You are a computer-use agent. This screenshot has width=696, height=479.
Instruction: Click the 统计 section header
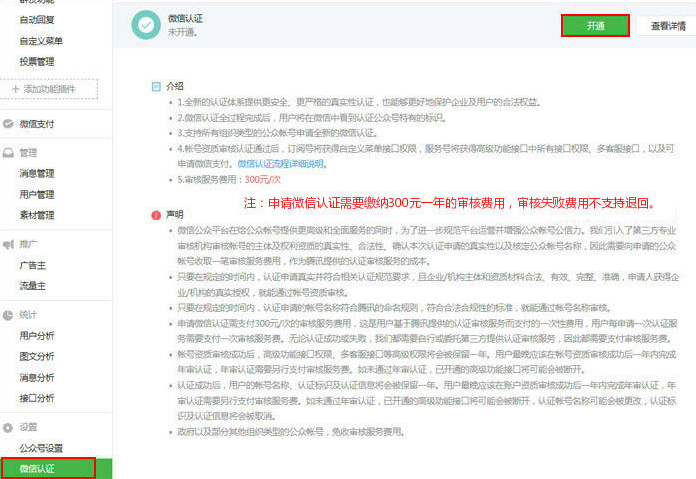point(28,315)
